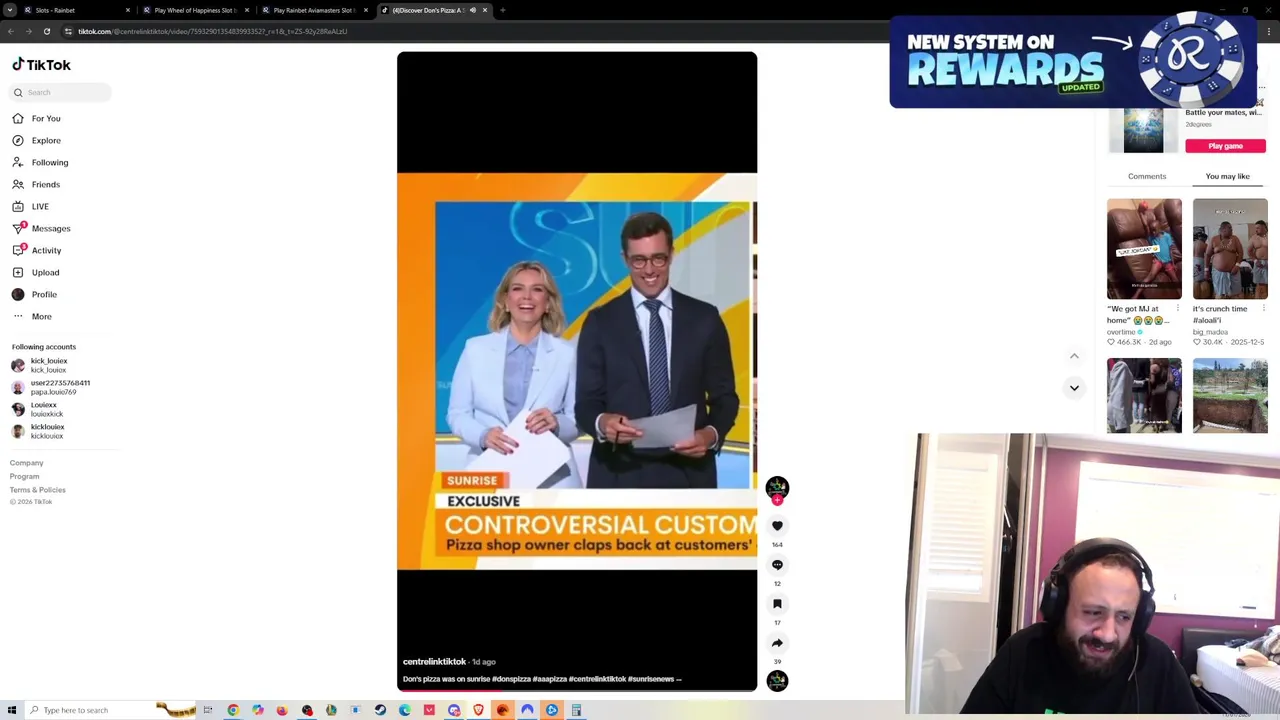Open a new browser tab
This screenshot has width=1280, height=720.
pyautogui.click(x=502, y=10)
